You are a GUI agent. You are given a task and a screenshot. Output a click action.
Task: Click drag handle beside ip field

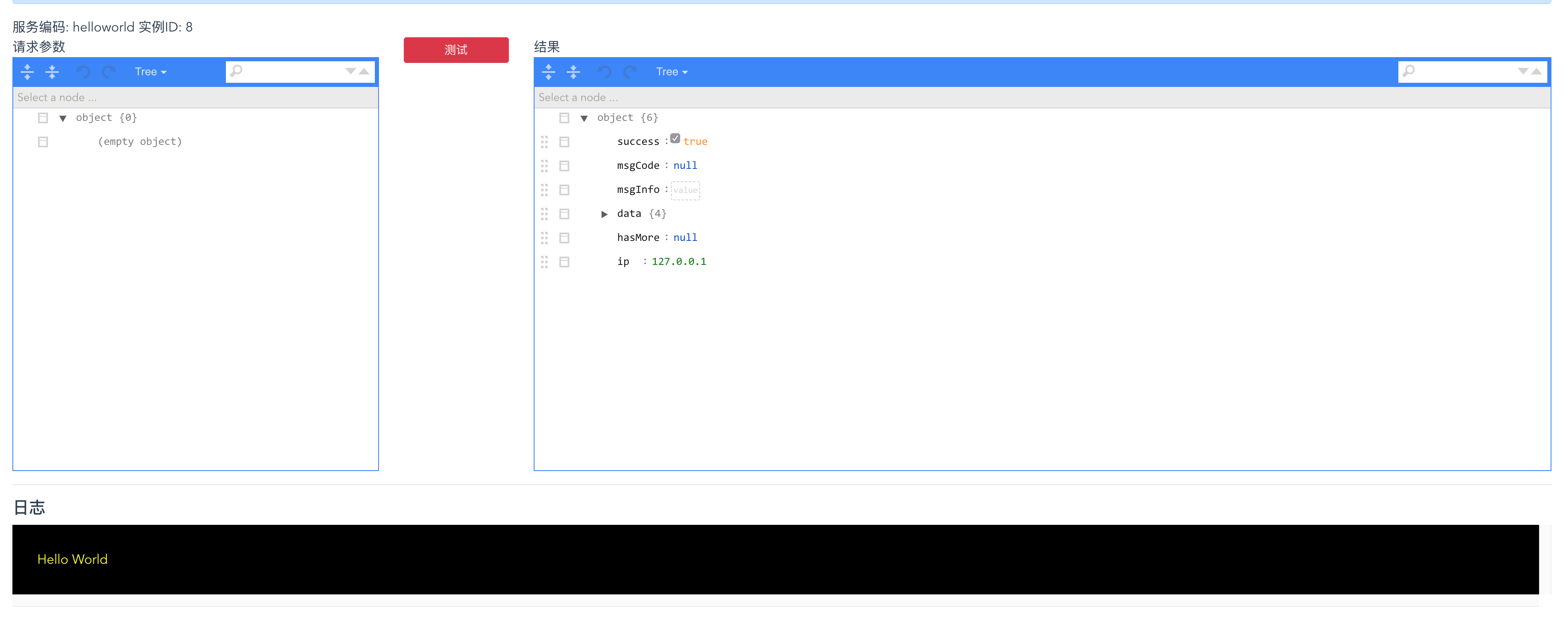tap(544, 262)
